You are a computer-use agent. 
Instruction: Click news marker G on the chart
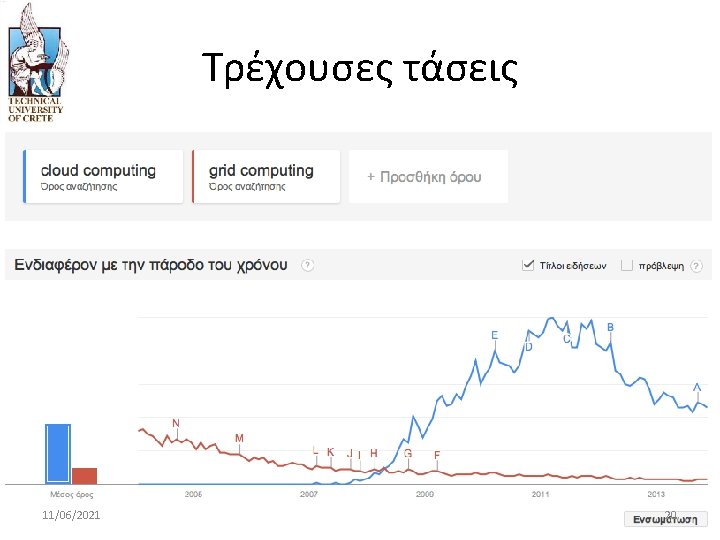[x=408, y=454]
